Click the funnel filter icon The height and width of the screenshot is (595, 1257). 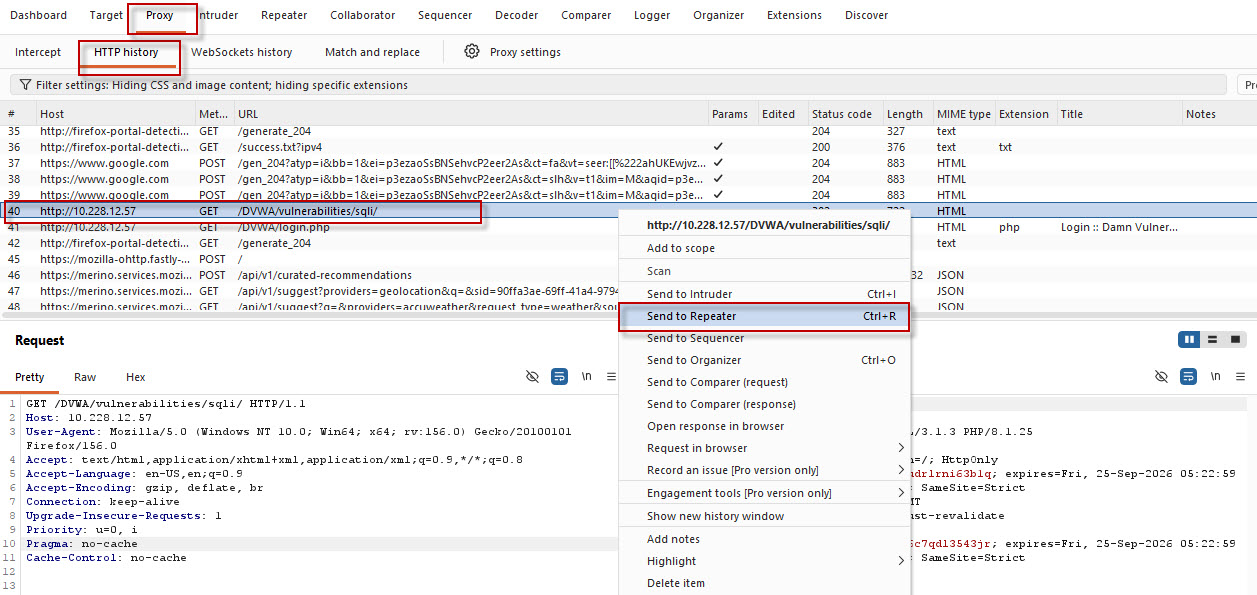26,85
